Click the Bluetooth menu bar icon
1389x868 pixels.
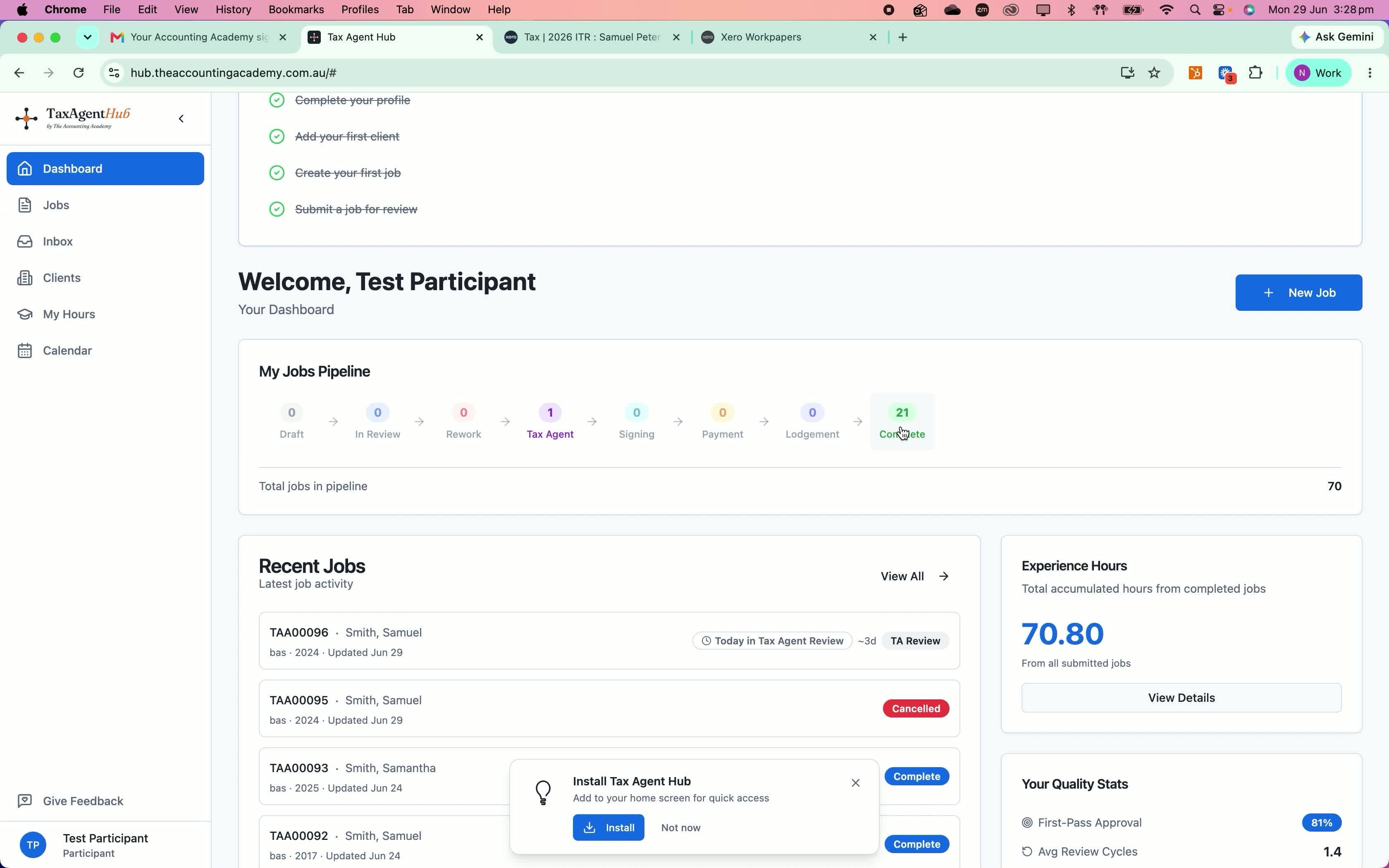click(1071, 10)
